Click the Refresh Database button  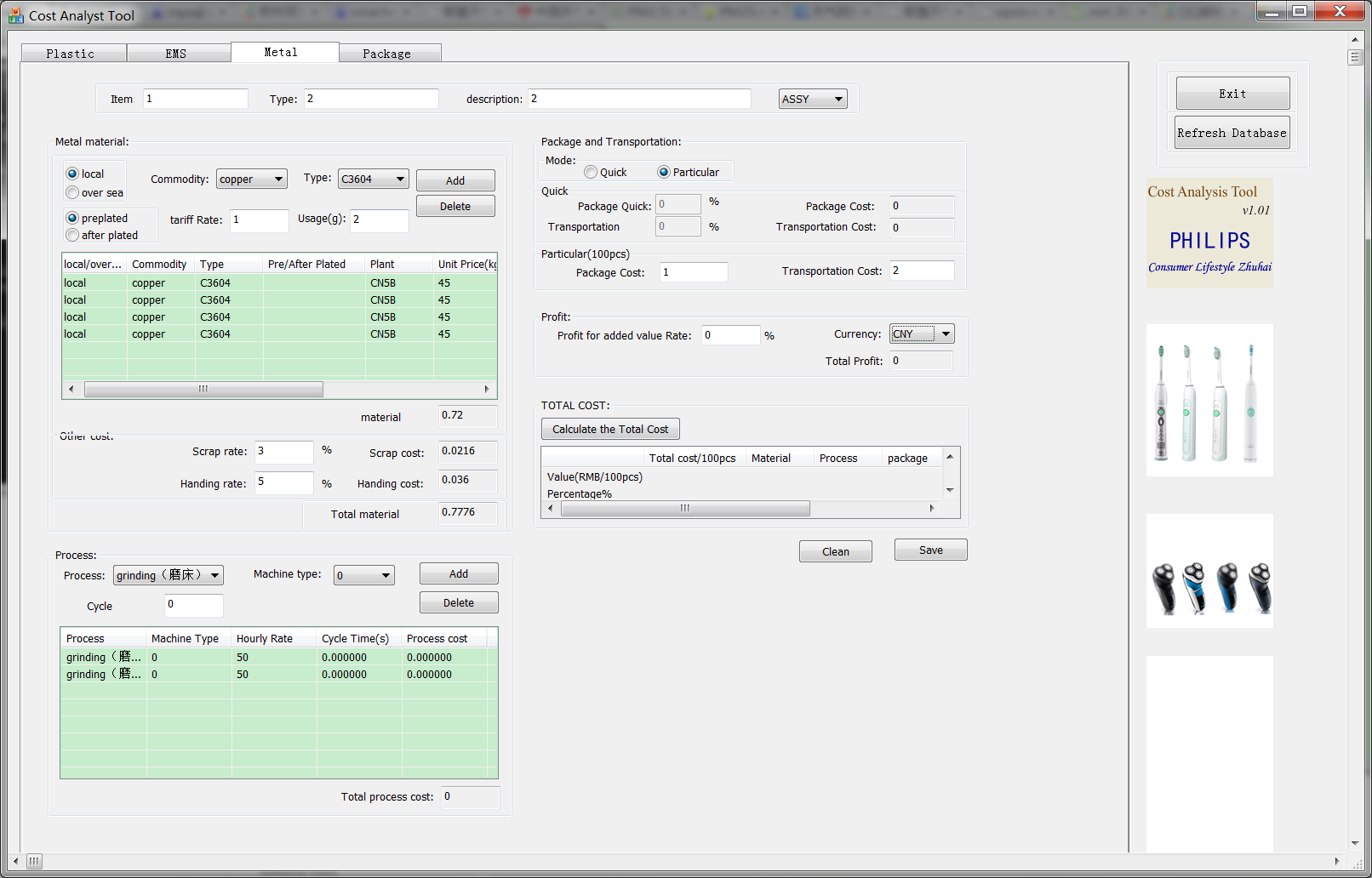(1232, 133)
